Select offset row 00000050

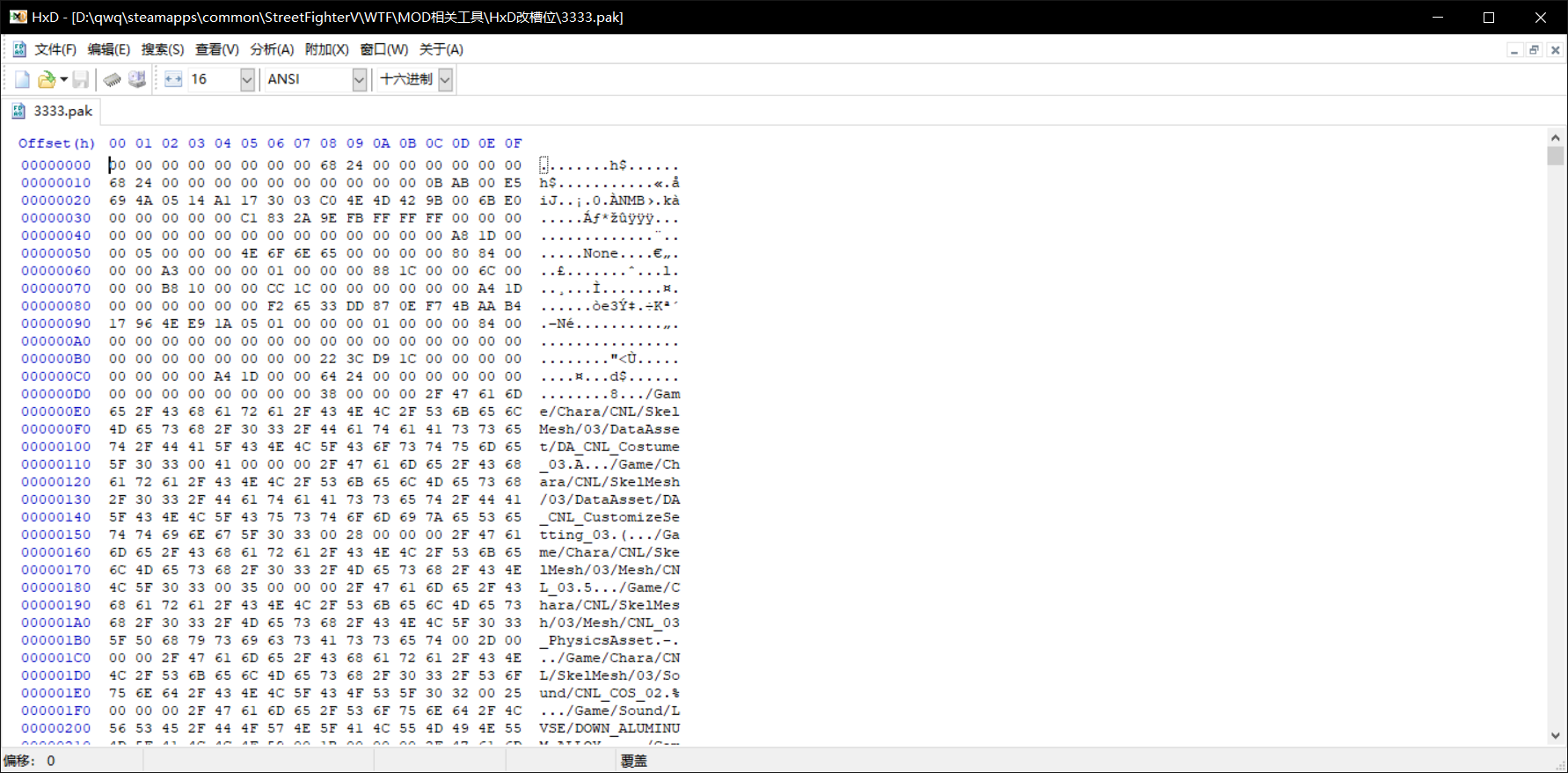(x=56, y=253)
